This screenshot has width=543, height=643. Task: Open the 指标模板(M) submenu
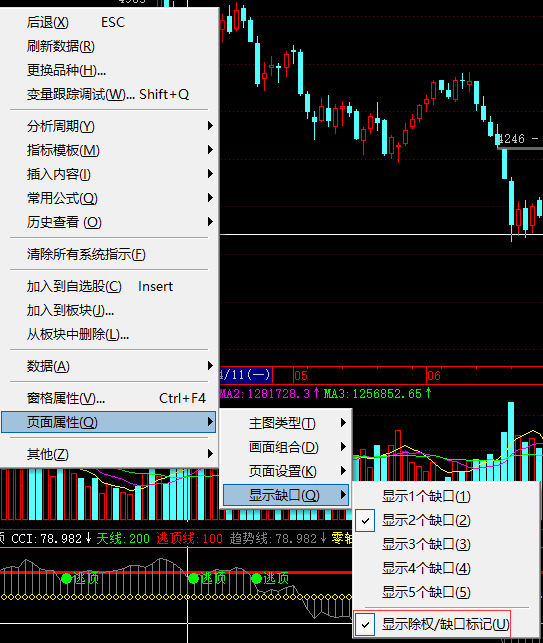[x=109, y=150]
